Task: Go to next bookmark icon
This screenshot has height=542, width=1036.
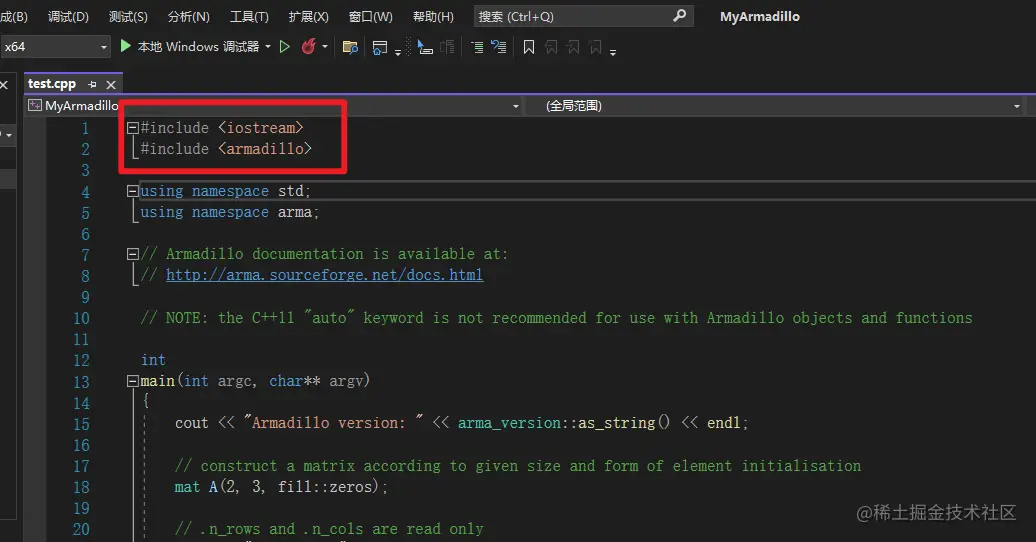Action: pos(574,47)
